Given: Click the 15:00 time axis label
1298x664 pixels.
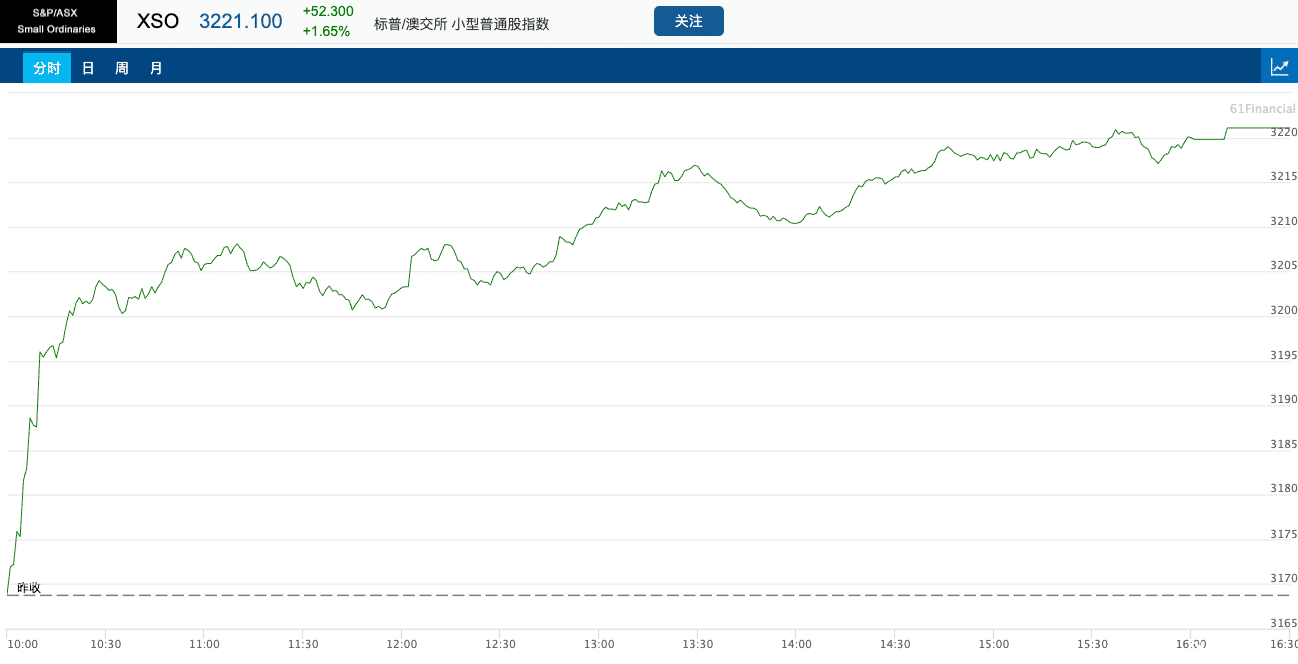Looking at the screenshot, I should point(994,644).
